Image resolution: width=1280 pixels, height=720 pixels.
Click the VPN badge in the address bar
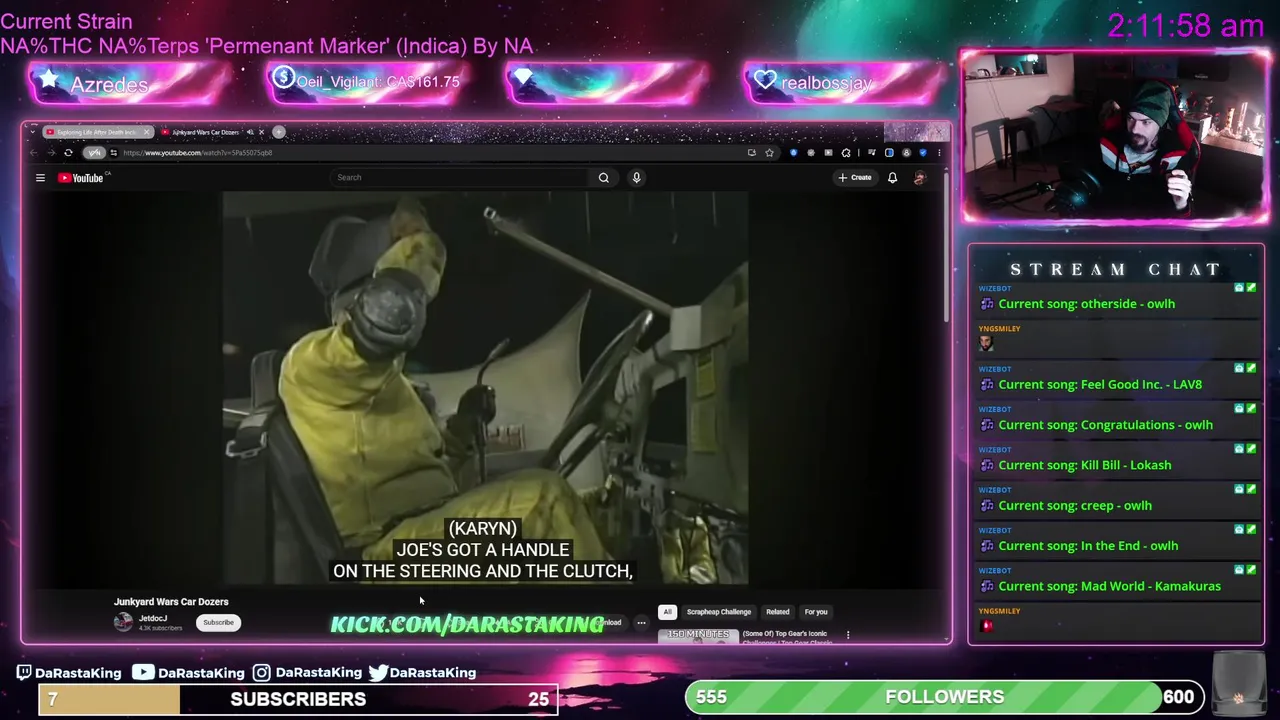coord(94,152)
